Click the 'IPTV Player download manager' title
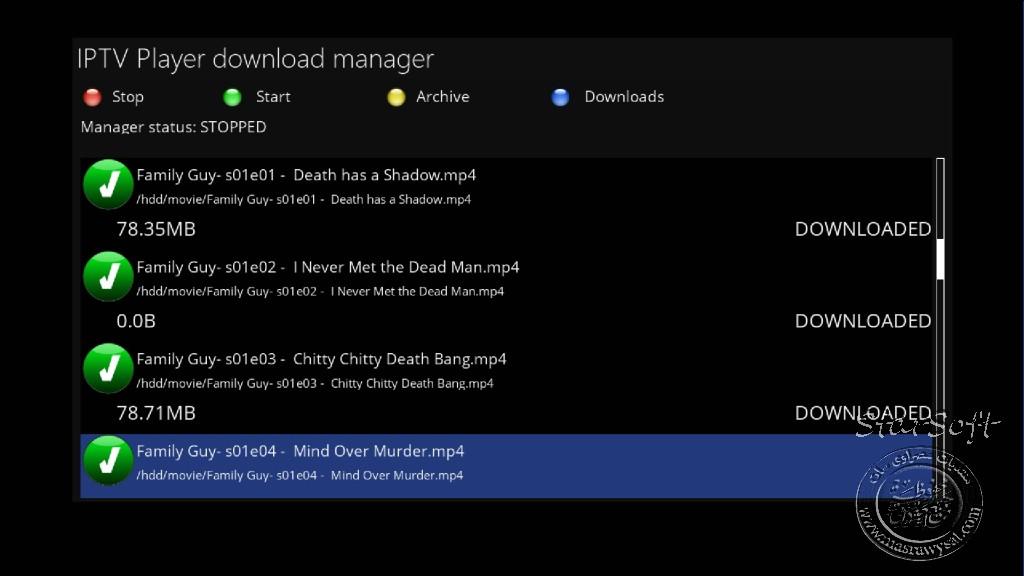1024x576 pixels. coord(255,59)
